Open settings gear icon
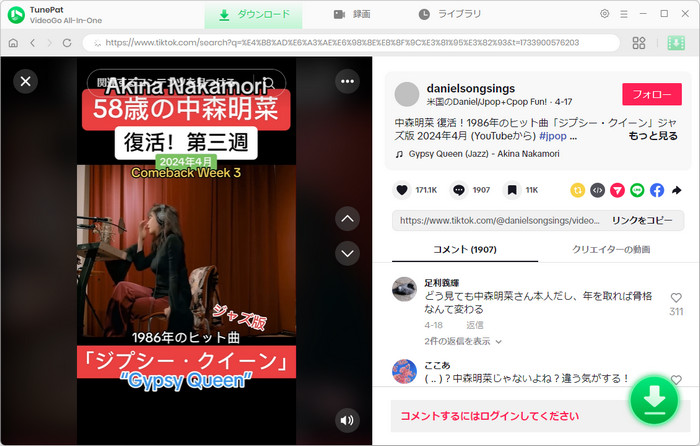 tap(604, 14)
